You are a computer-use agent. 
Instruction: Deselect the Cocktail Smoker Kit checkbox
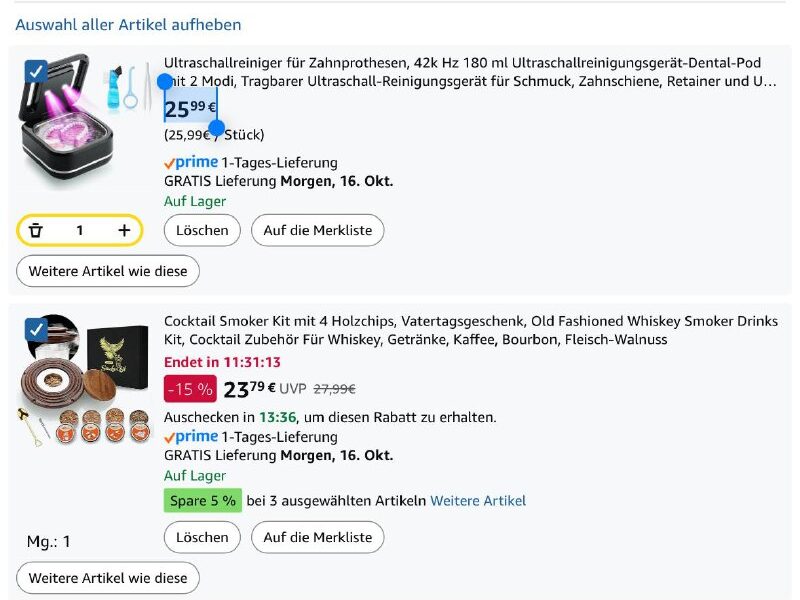coord(36,329)
